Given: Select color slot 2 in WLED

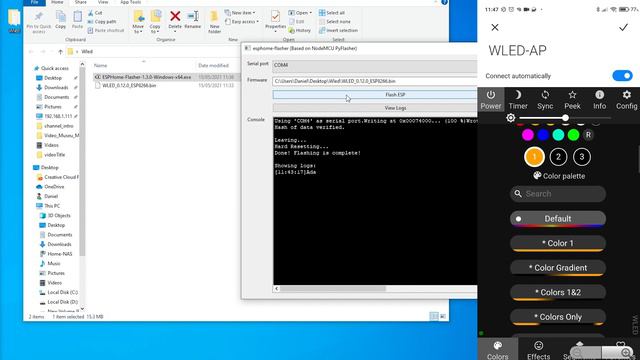Looking at the screenshot, I should click(x=558, y=157).
